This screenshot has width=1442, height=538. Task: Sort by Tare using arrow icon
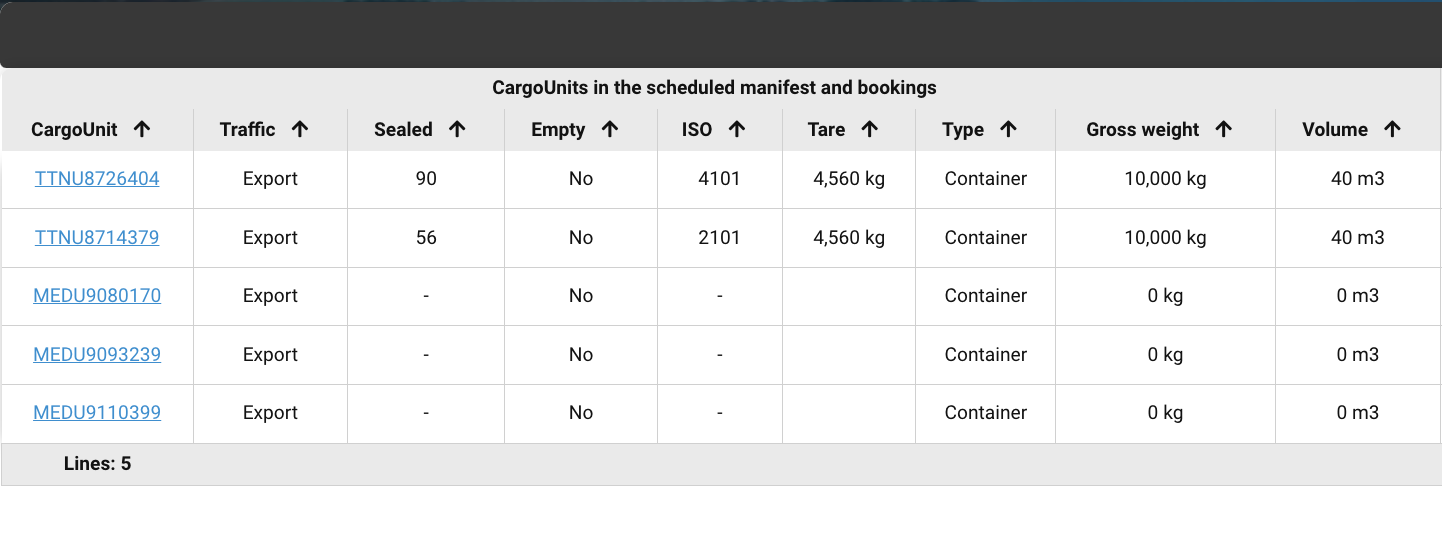click(869, 129)
